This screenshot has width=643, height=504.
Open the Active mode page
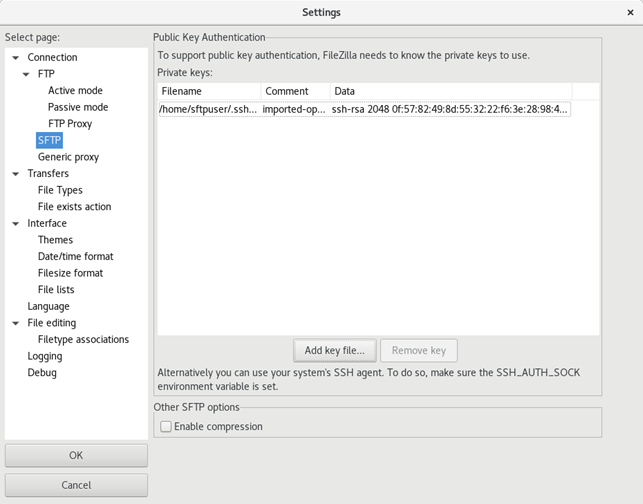point(75,91)
